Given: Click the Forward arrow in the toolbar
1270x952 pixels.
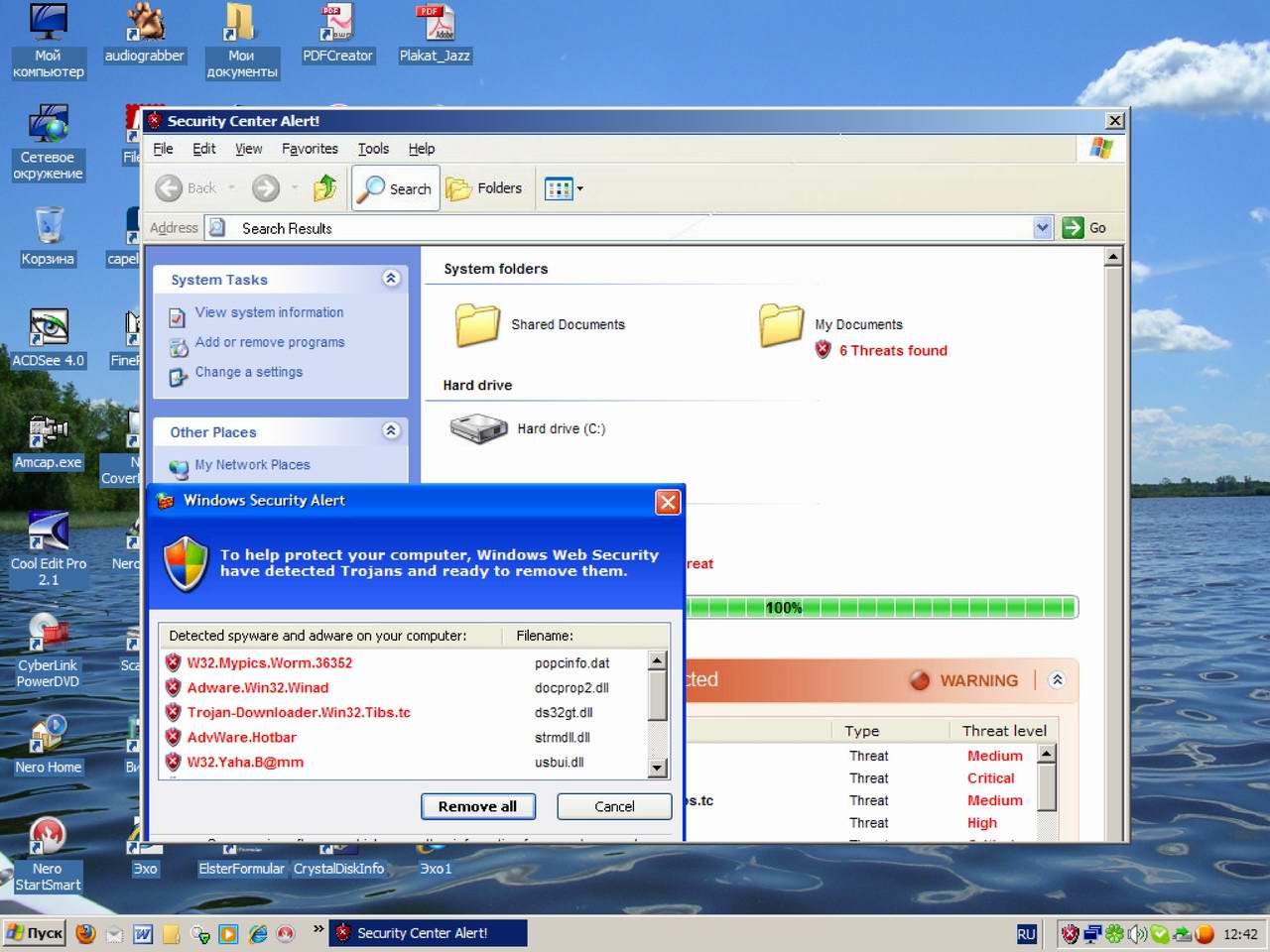Looking at the screenshot, I should [266, 188].
